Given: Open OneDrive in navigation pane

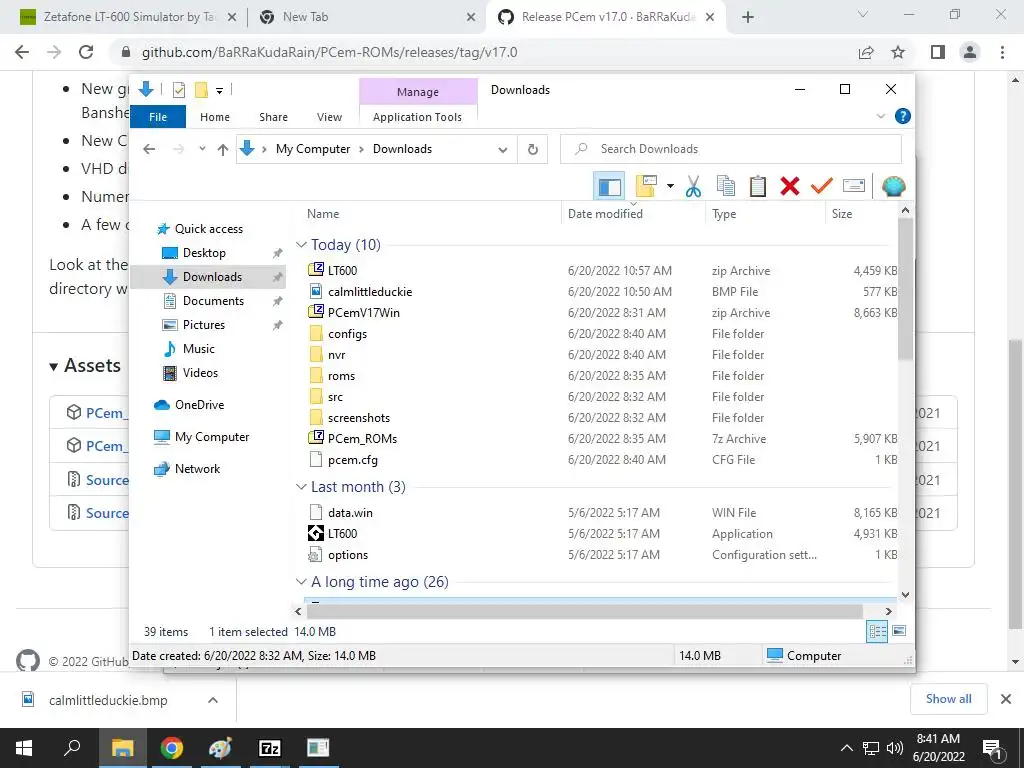Looking at the screenshot, I should tap(199, 405).
